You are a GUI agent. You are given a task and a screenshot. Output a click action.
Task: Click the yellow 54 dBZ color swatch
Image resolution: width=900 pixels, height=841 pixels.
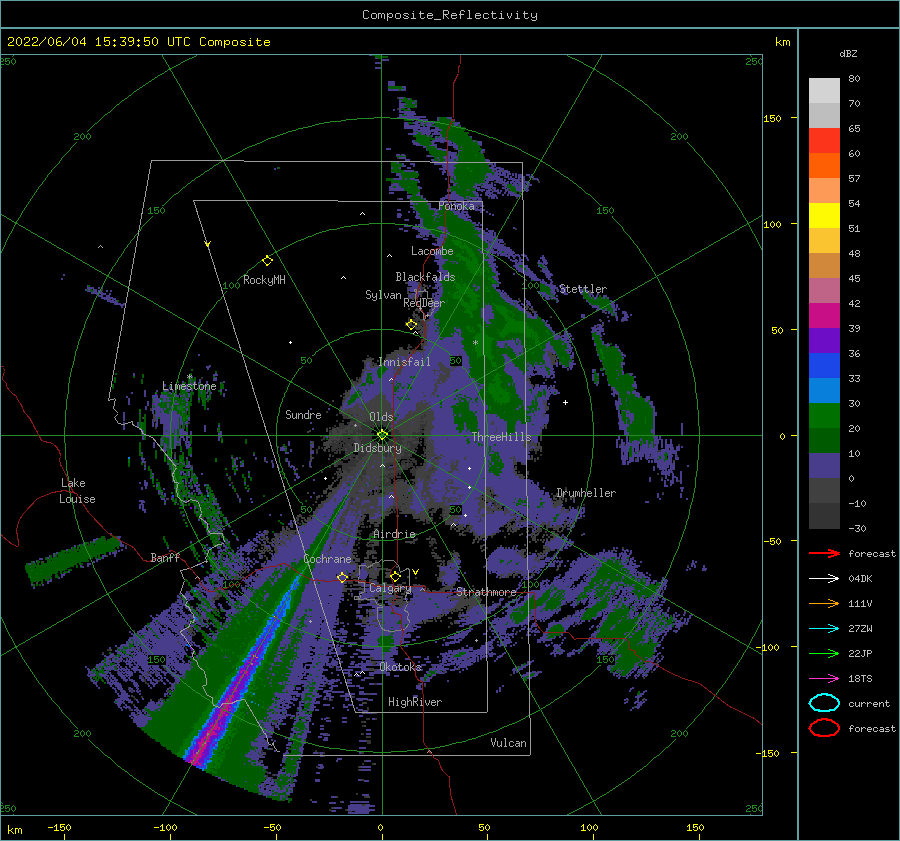coord(824,216)
